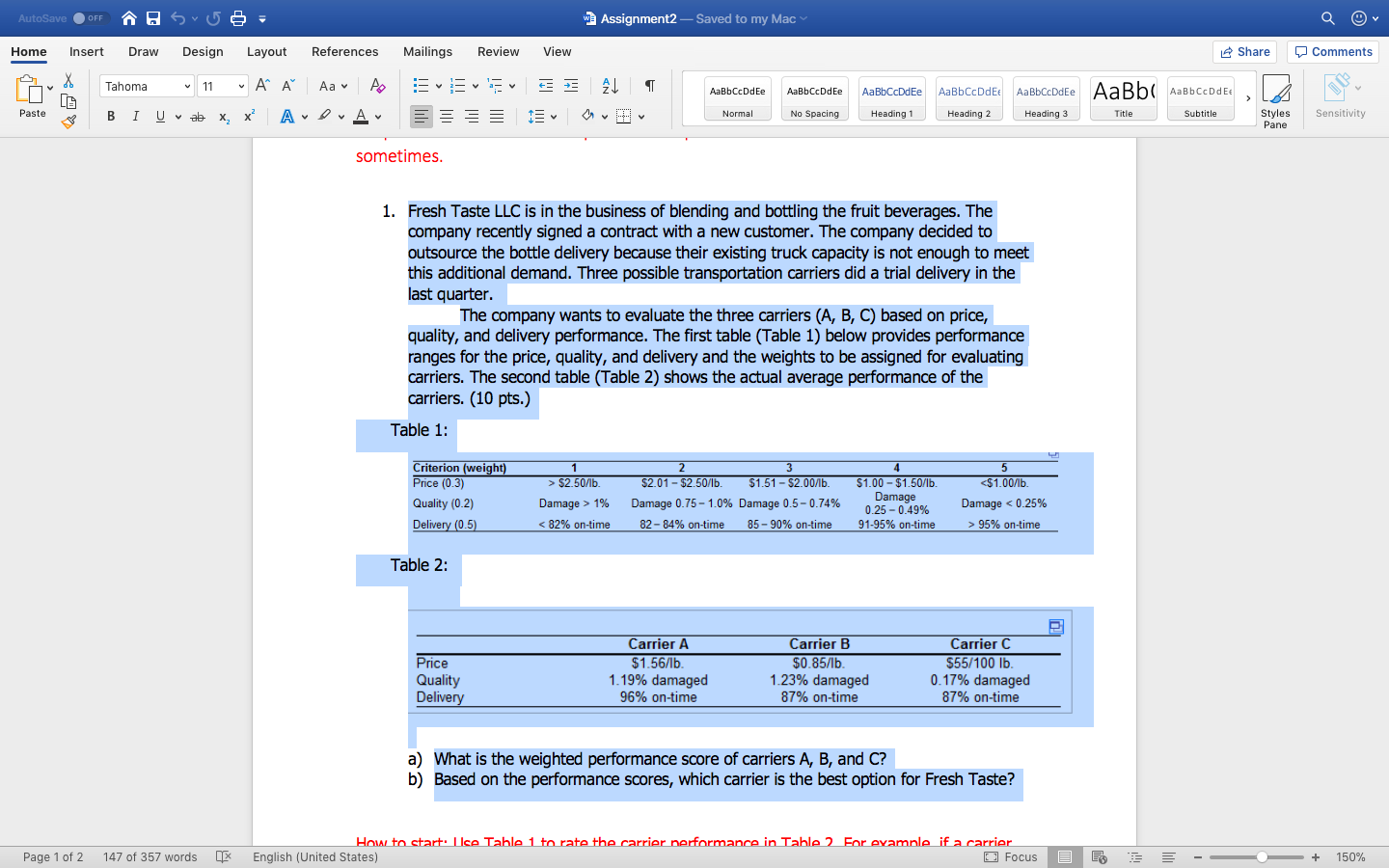Toggle bold formatting
1389x868 pixels.
pyautogui.click(x=110, y=115)
